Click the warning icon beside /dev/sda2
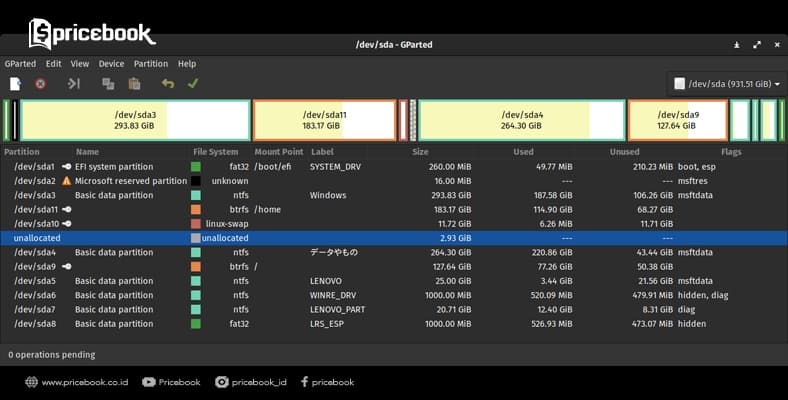 [66, 181]
